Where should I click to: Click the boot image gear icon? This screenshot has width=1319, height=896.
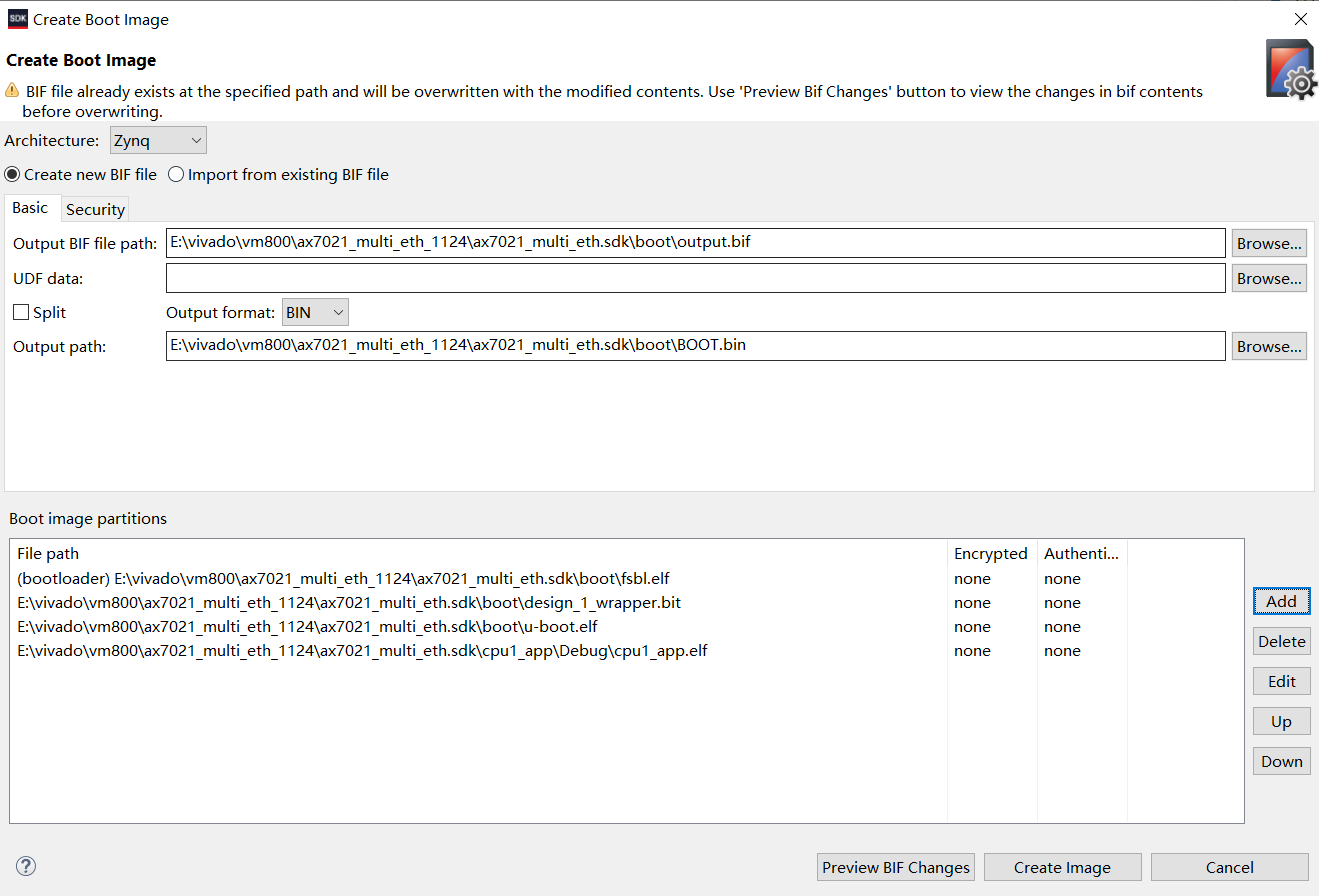point(1290,69)
